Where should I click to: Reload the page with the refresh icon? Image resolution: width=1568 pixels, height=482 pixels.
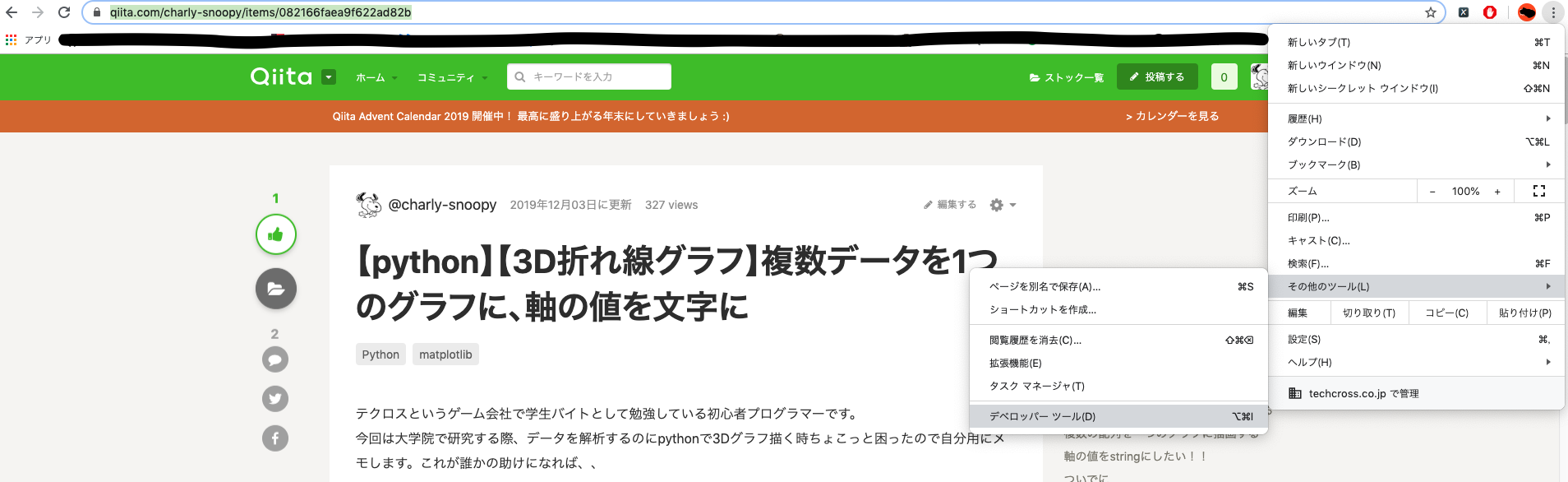tap(64, 12)
